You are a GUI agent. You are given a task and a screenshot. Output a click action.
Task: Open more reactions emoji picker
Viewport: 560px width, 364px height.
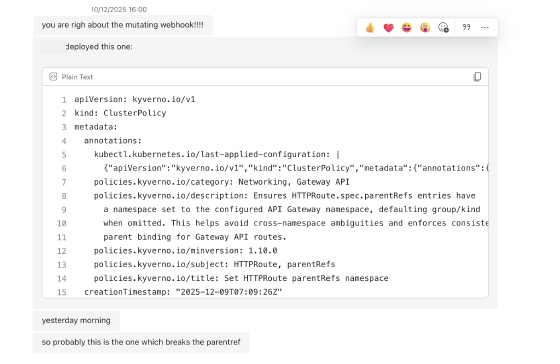[443, 28]
